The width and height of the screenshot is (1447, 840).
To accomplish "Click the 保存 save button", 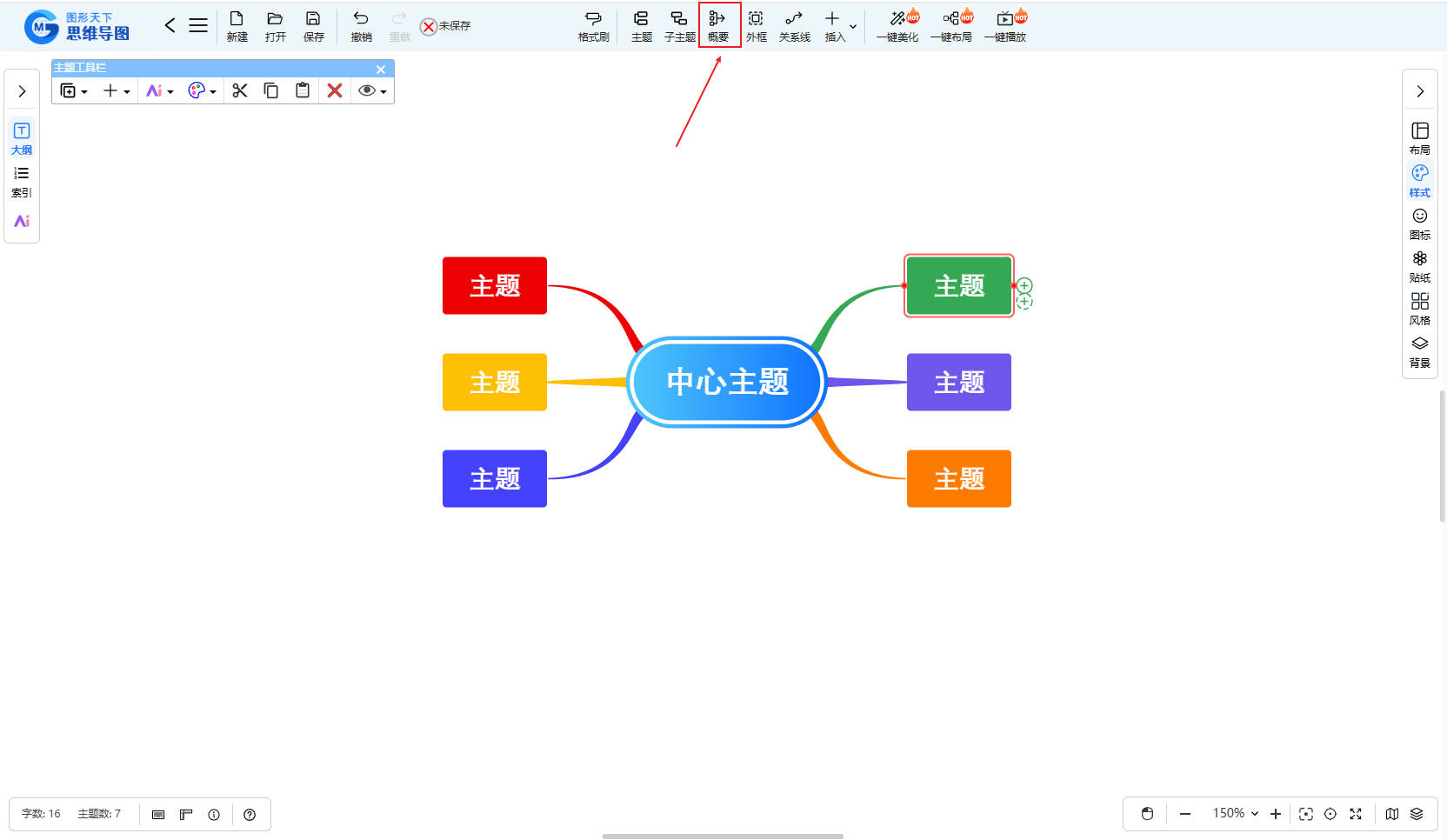I will point(313,25).
